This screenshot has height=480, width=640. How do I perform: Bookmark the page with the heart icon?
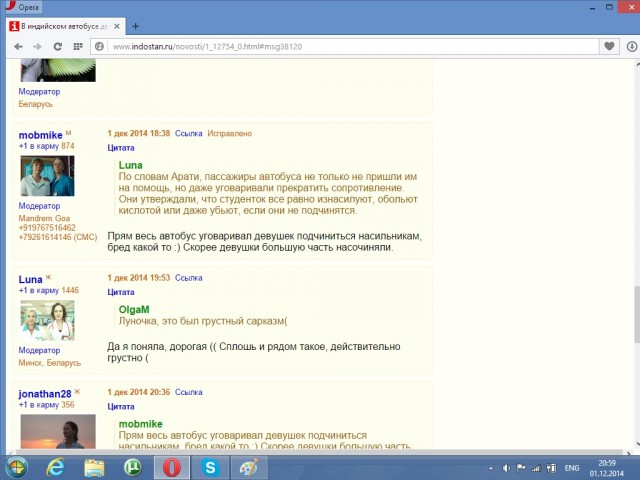pos(609,46)
